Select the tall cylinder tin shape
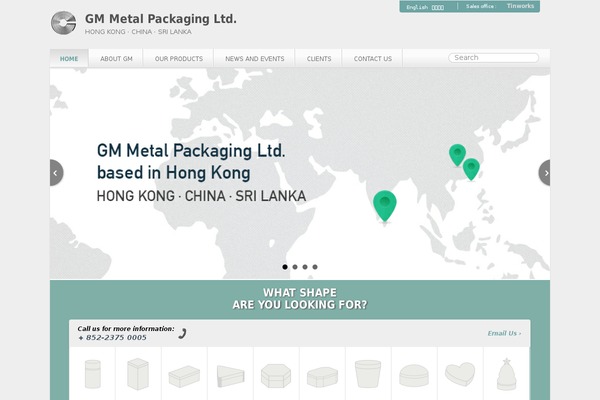This screenshot has width=600, height=400. point(93,374)
